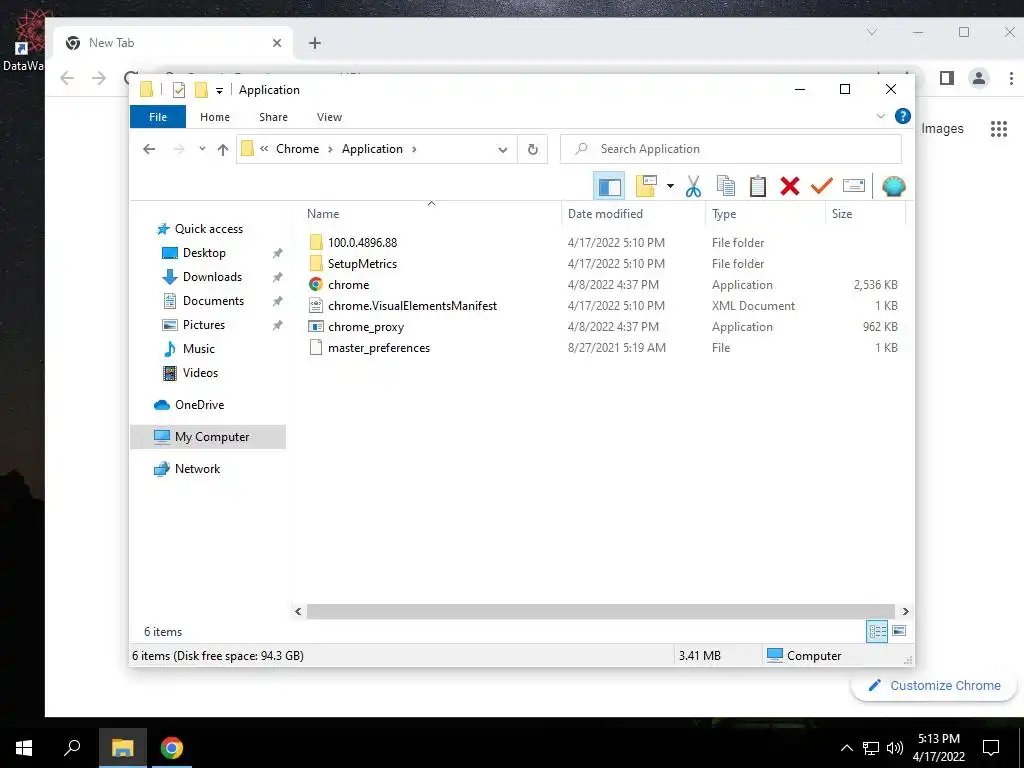Open the Windows Start menu

click(24, 748)
